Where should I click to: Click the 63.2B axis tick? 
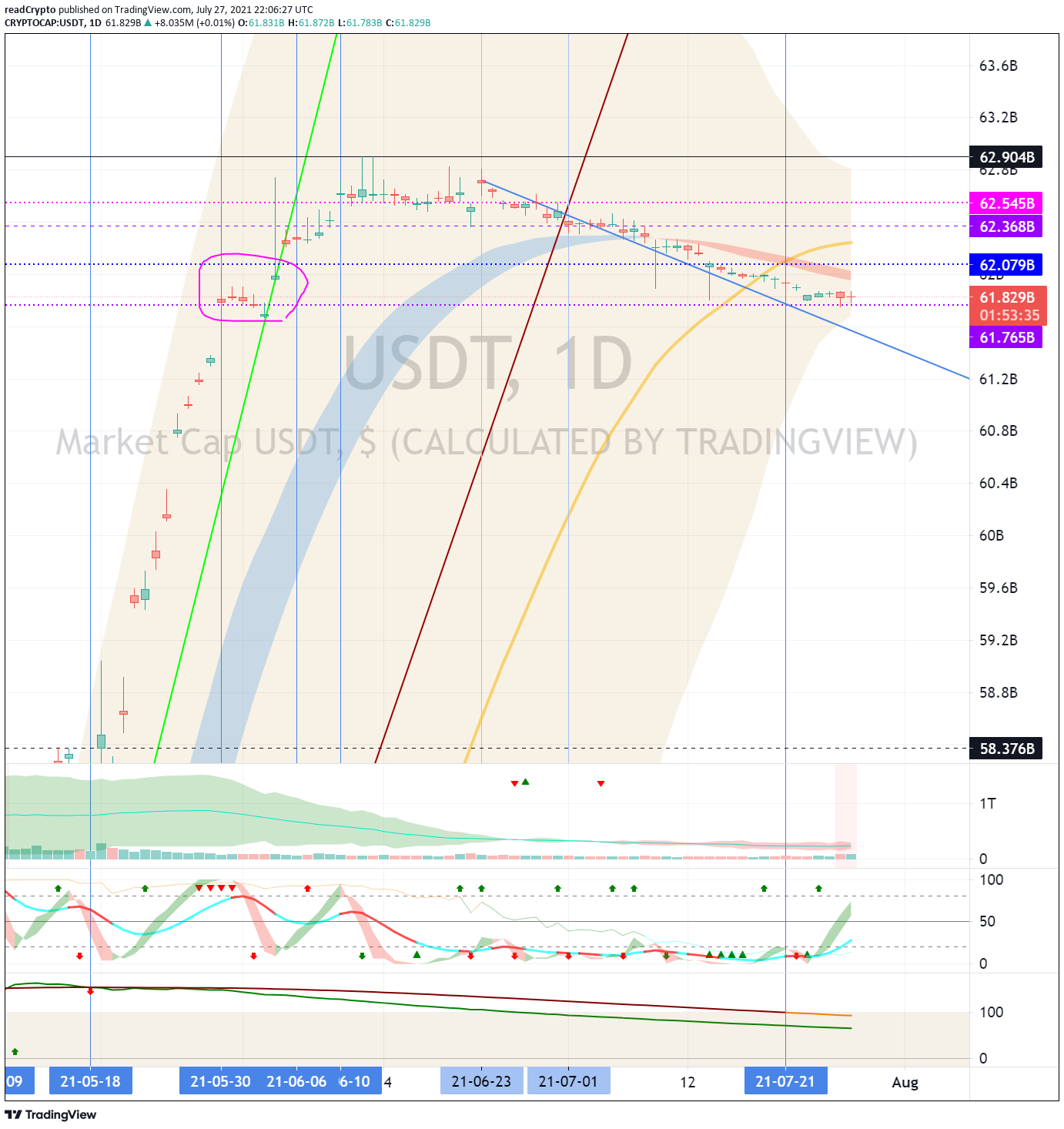998,117
